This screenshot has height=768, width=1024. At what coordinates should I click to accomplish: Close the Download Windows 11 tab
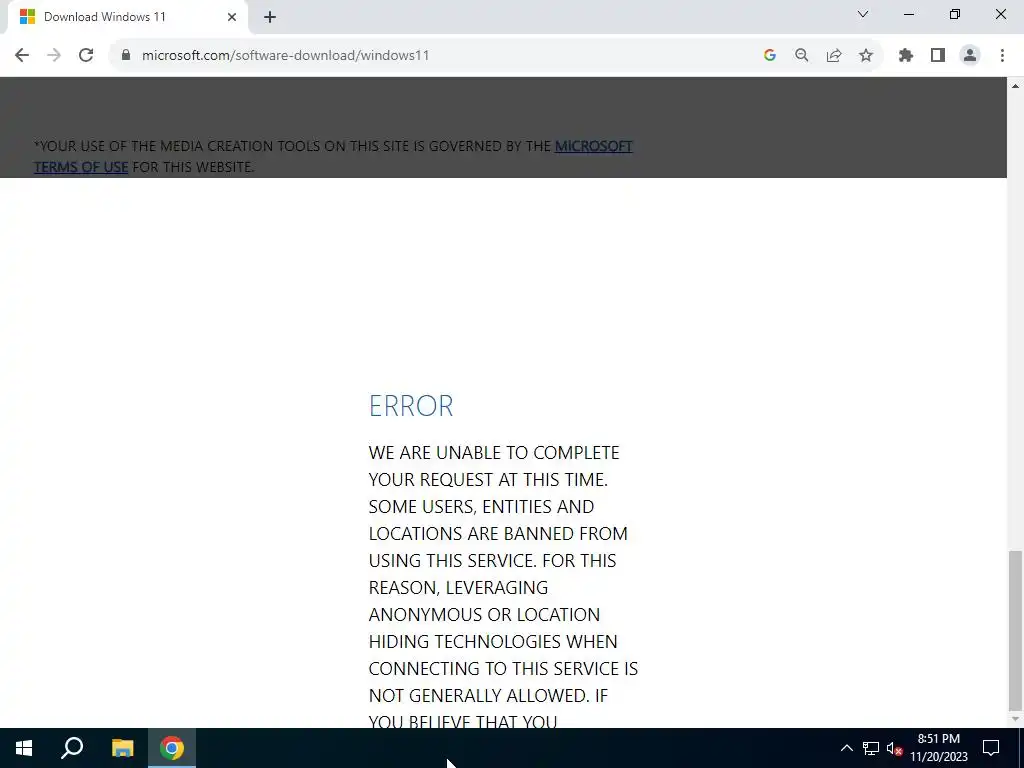point(232,17)
